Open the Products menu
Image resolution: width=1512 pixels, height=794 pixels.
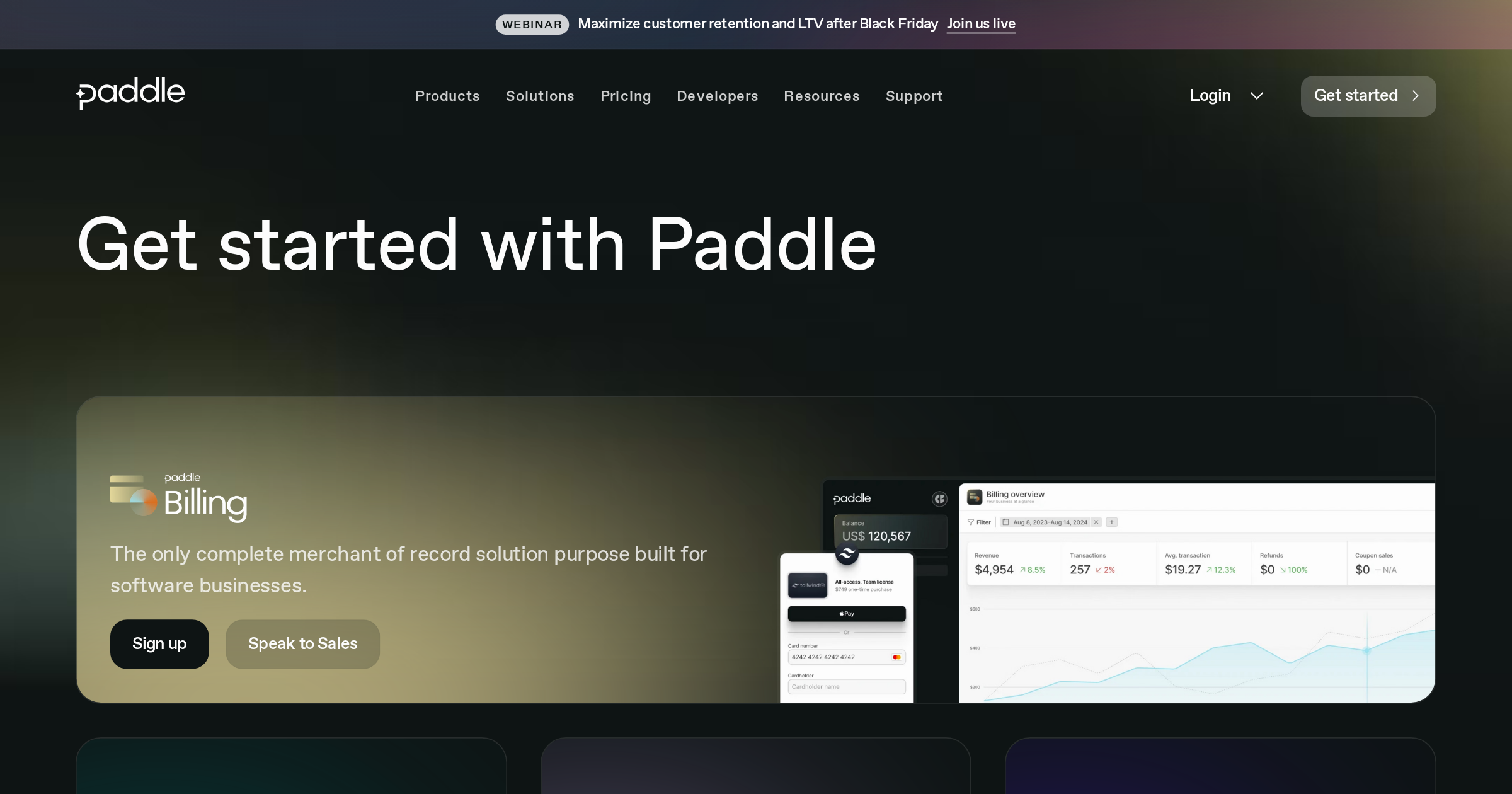447,96
